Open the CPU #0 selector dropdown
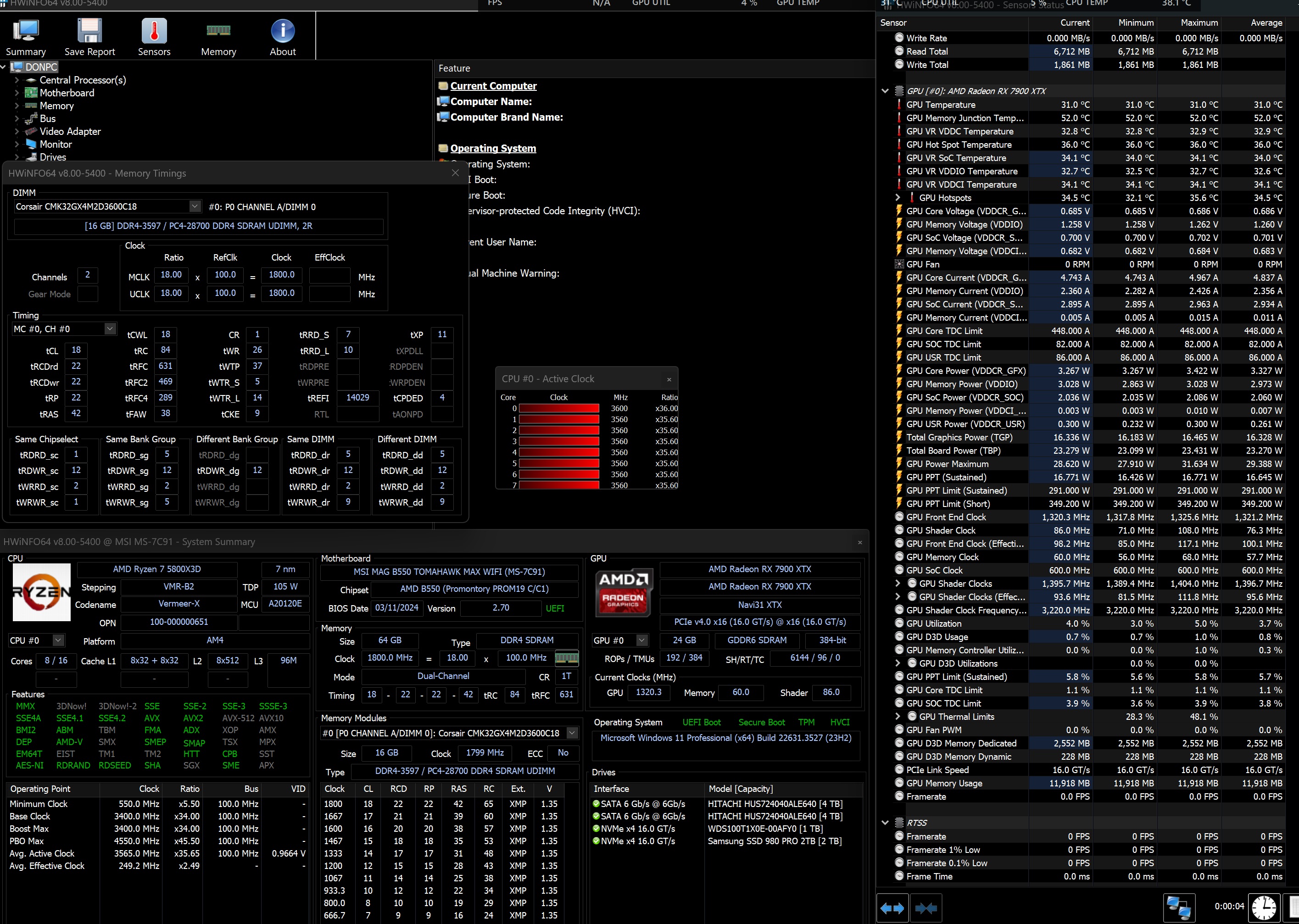The image size is (1299, 924). pyautogui.click(x=58, y=640)
